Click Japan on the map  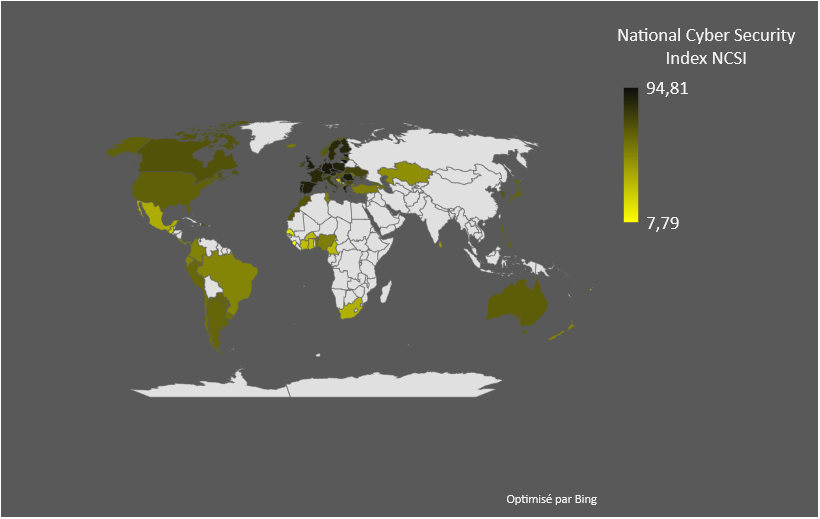[515, 193]
